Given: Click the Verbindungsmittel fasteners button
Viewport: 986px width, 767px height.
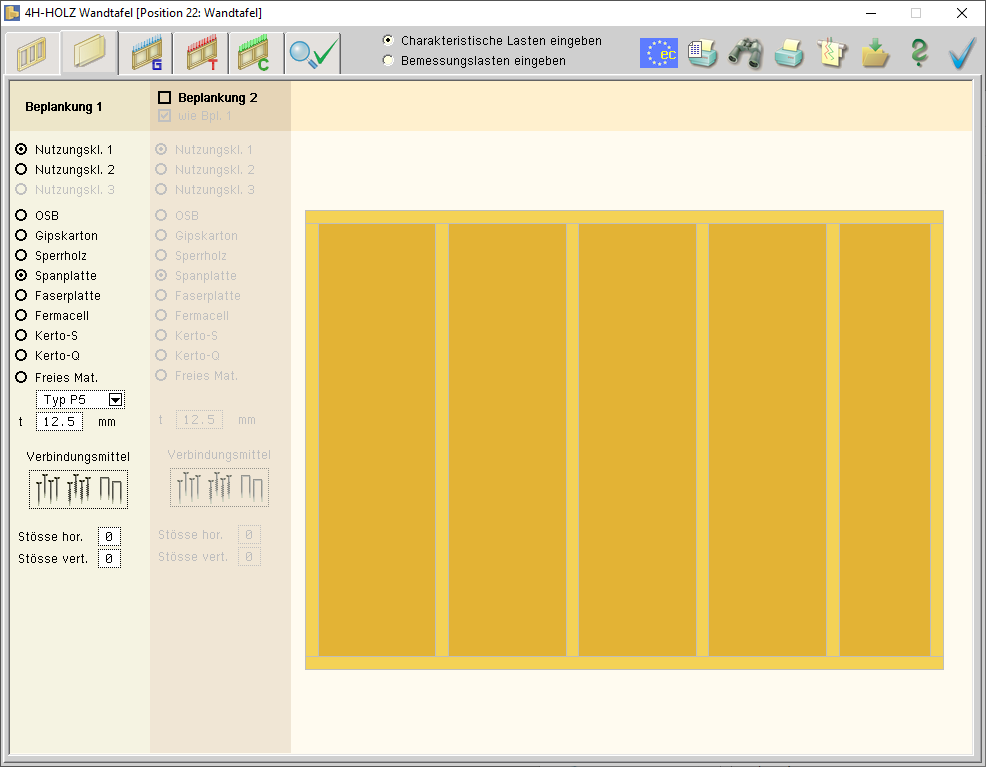Looking at the screenshot, I should [78, 489].
